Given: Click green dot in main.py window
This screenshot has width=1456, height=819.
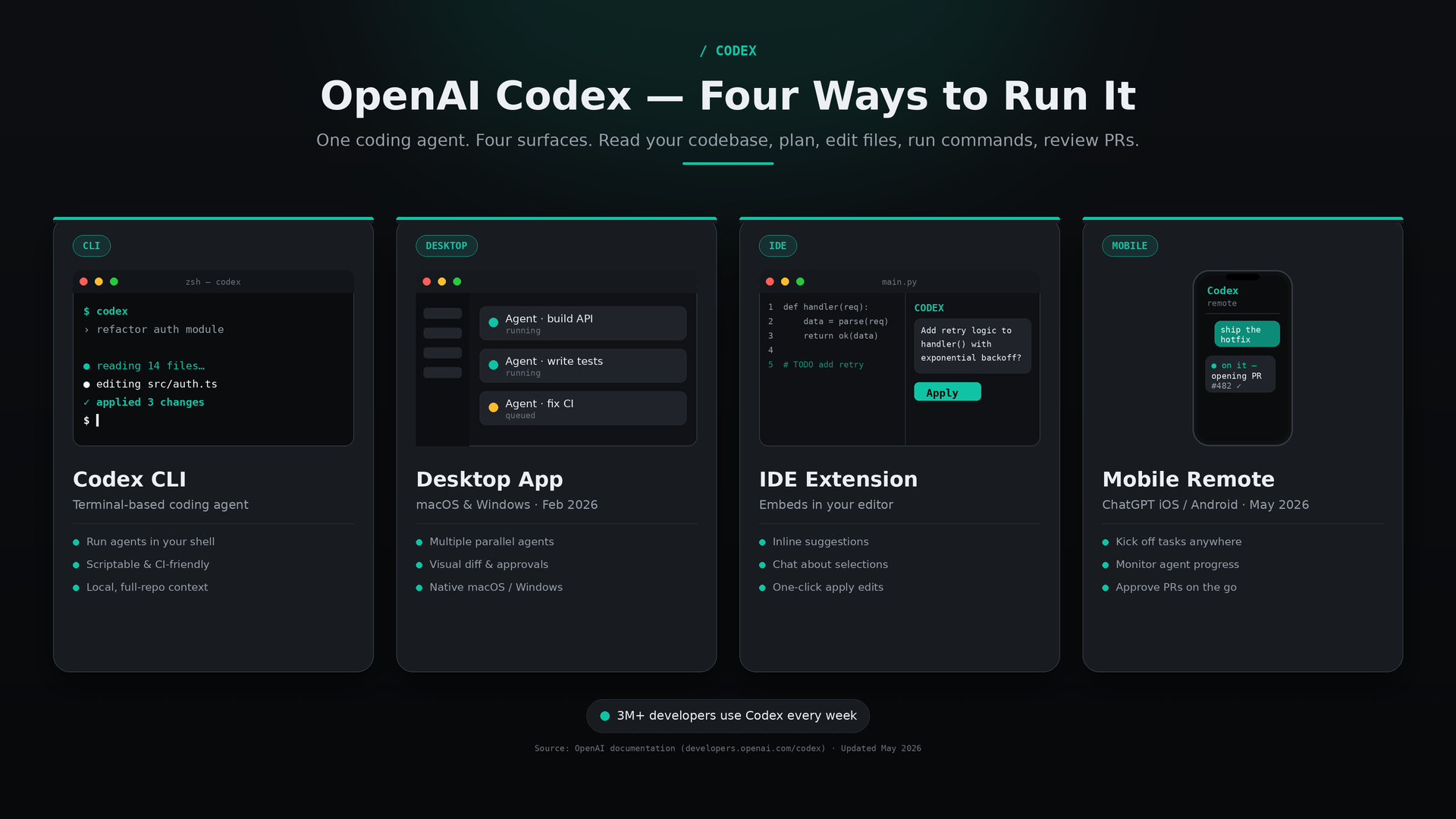Looking at the screenshot, I should [800, 281].
